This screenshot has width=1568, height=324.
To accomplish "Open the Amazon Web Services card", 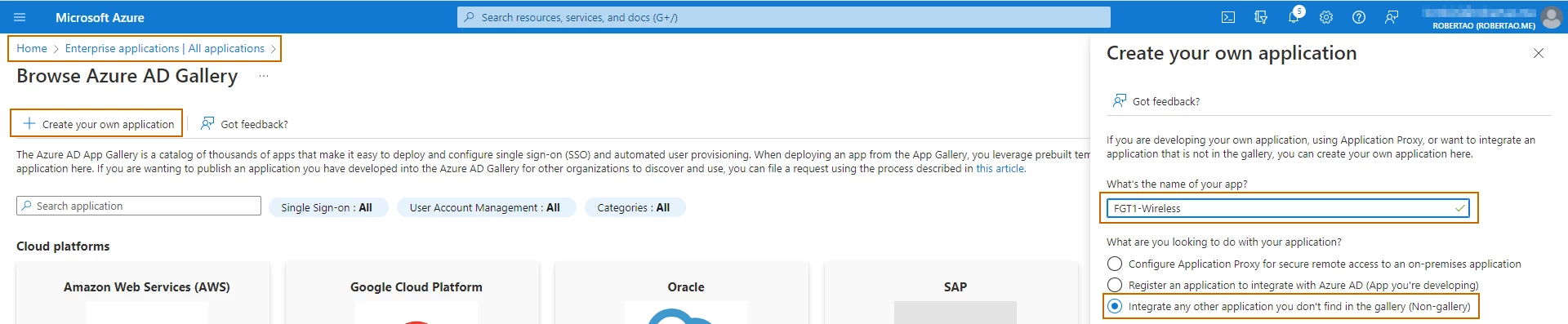I will click(x=143, y=293).
